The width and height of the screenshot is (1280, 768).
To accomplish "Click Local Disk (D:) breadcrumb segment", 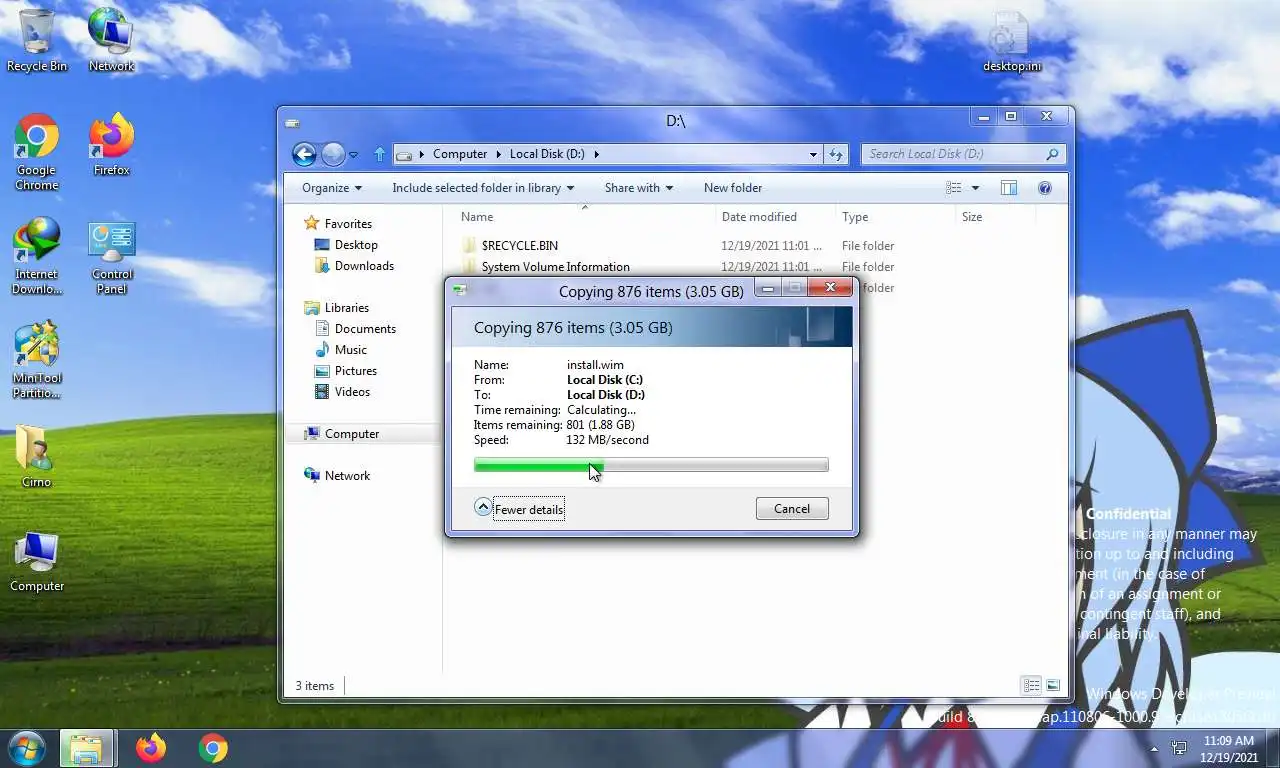I will click(x=547, y=154).
